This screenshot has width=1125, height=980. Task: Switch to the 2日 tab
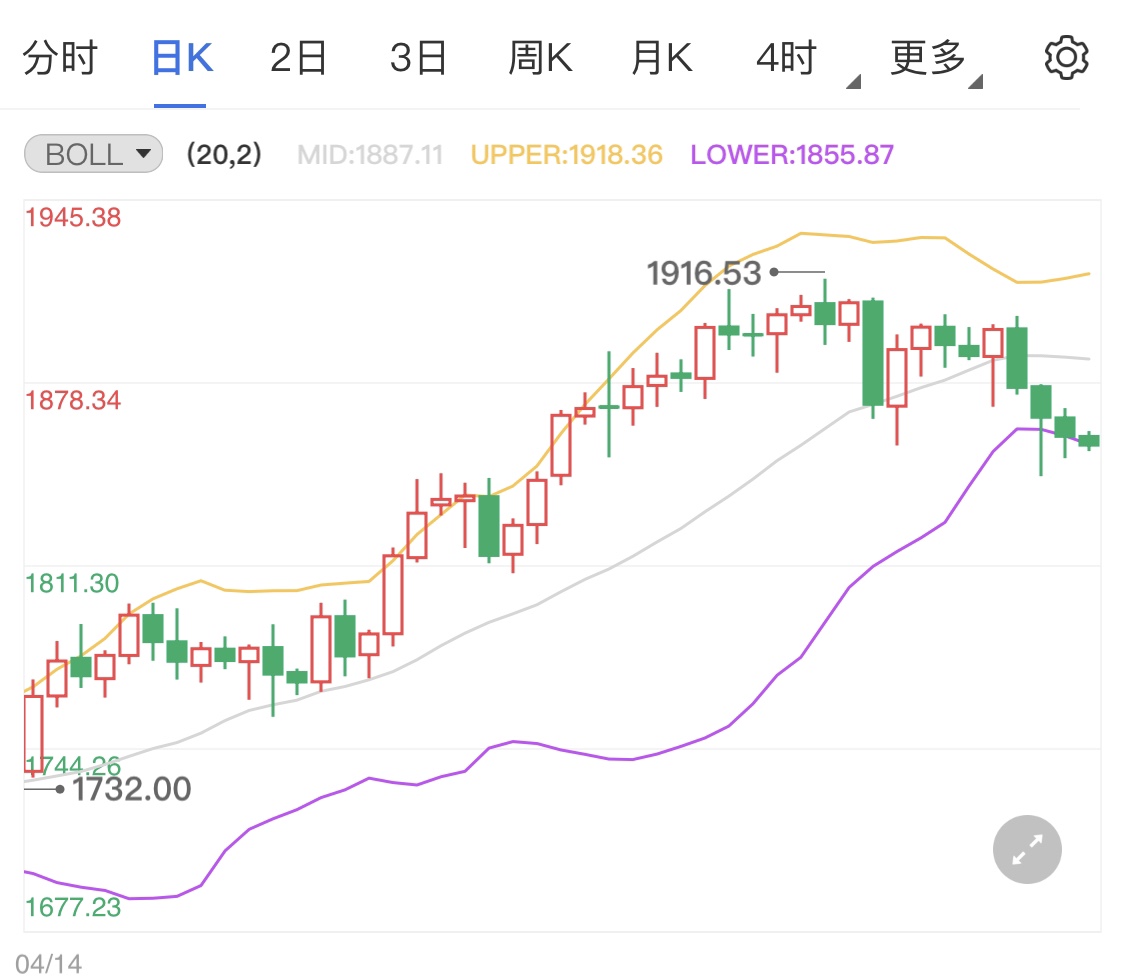click(298, 58)
